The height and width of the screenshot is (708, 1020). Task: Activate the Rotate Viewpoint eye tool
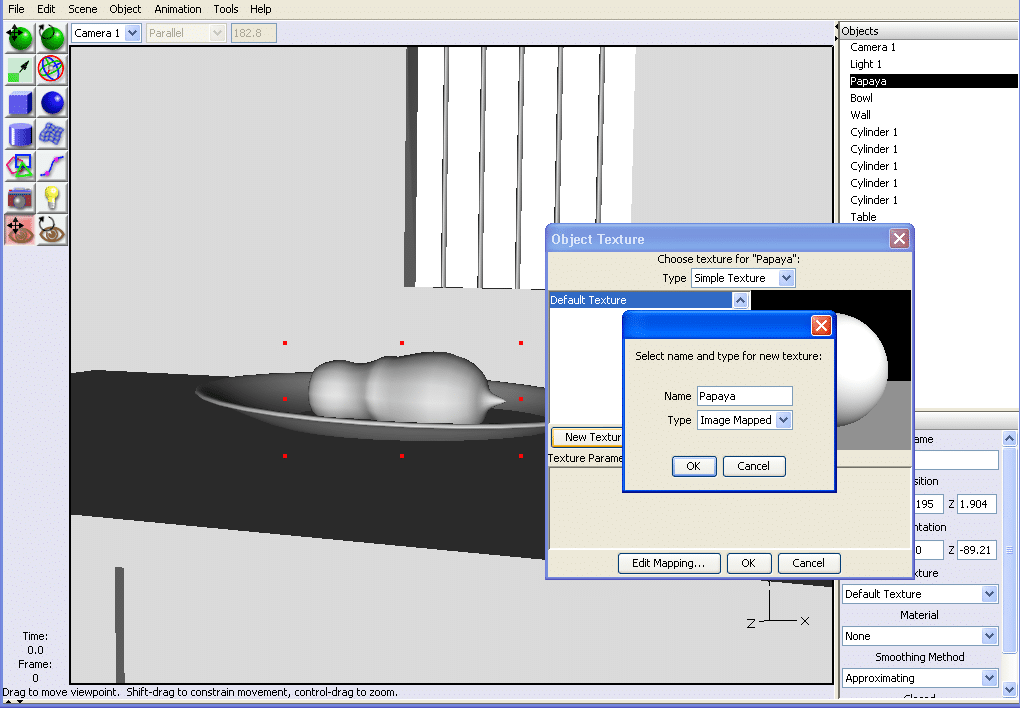[52, 230]
